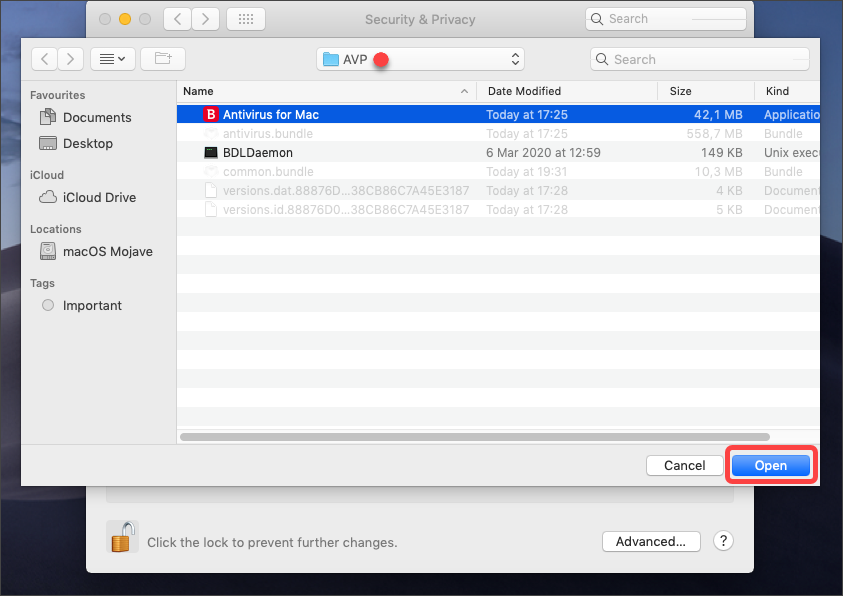Open the selected file
The image size is (843, 596).
(770, 465)
